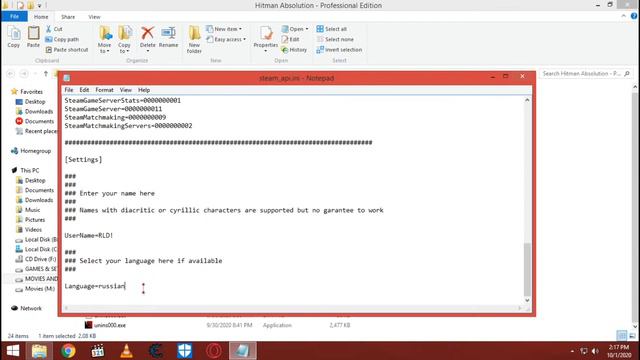Viewport: 640px width, 360px height.
Task: Click Copy path in Explorer ribbon
Action: (62, 39)
